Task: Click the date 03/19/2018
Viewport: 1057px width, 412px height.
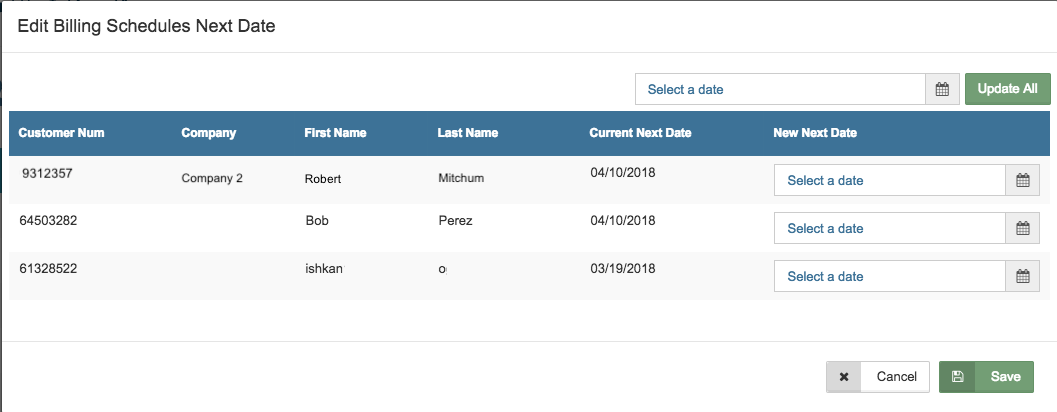Action: (x=623, y=268)
